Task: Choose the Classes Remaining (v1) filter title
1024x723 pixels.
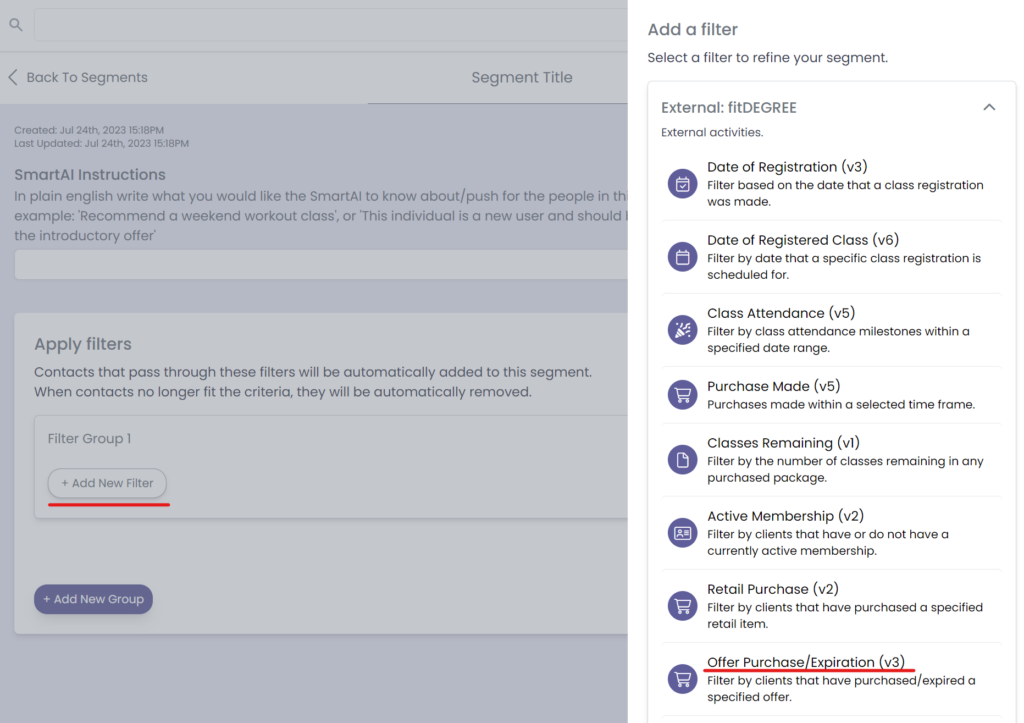Action: [x=783, y=443]
